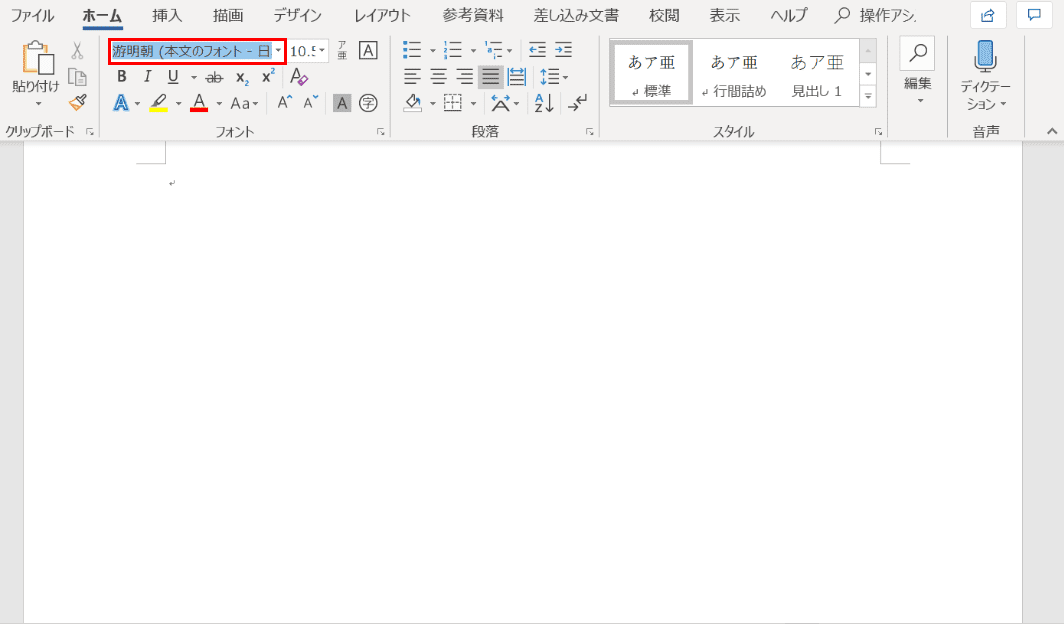Expand highlight color dropdown arrow
Viewport: 1064px width, 624px height.
pyautogui.click(x=178, y=104)
